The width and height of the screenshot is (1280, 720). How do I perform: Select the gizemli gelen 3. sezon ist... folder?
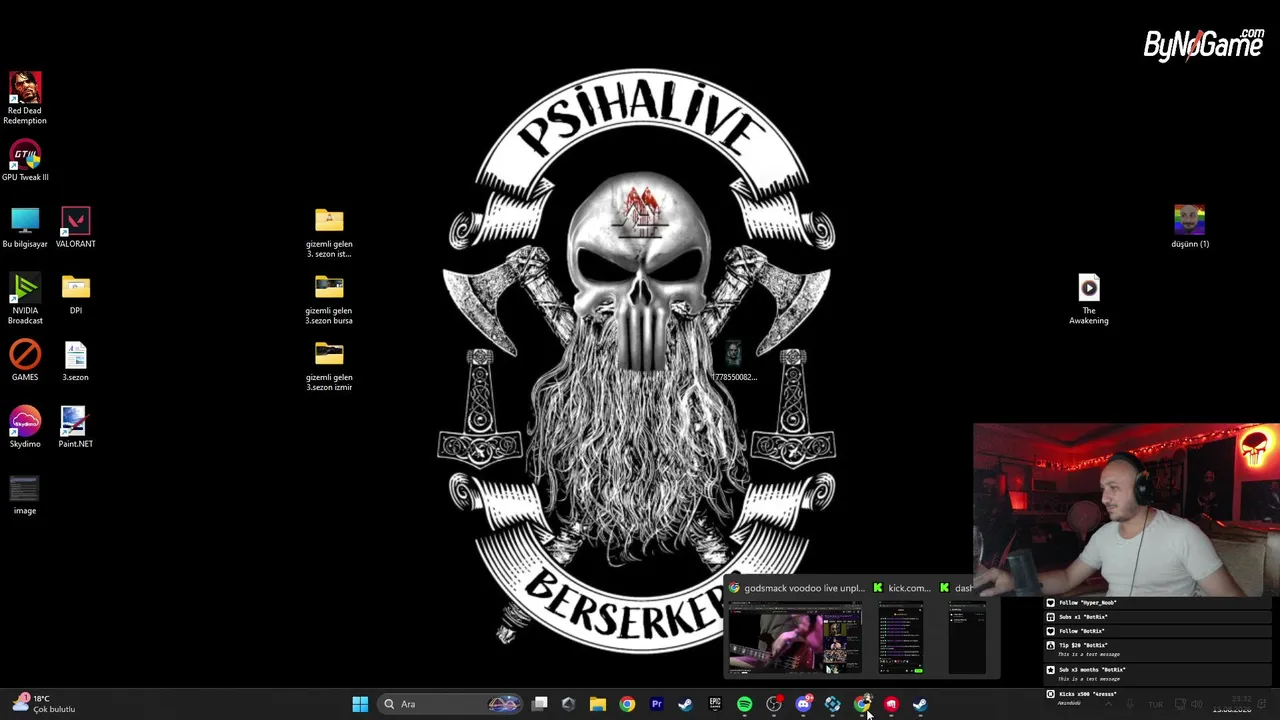tap(329, 233)
